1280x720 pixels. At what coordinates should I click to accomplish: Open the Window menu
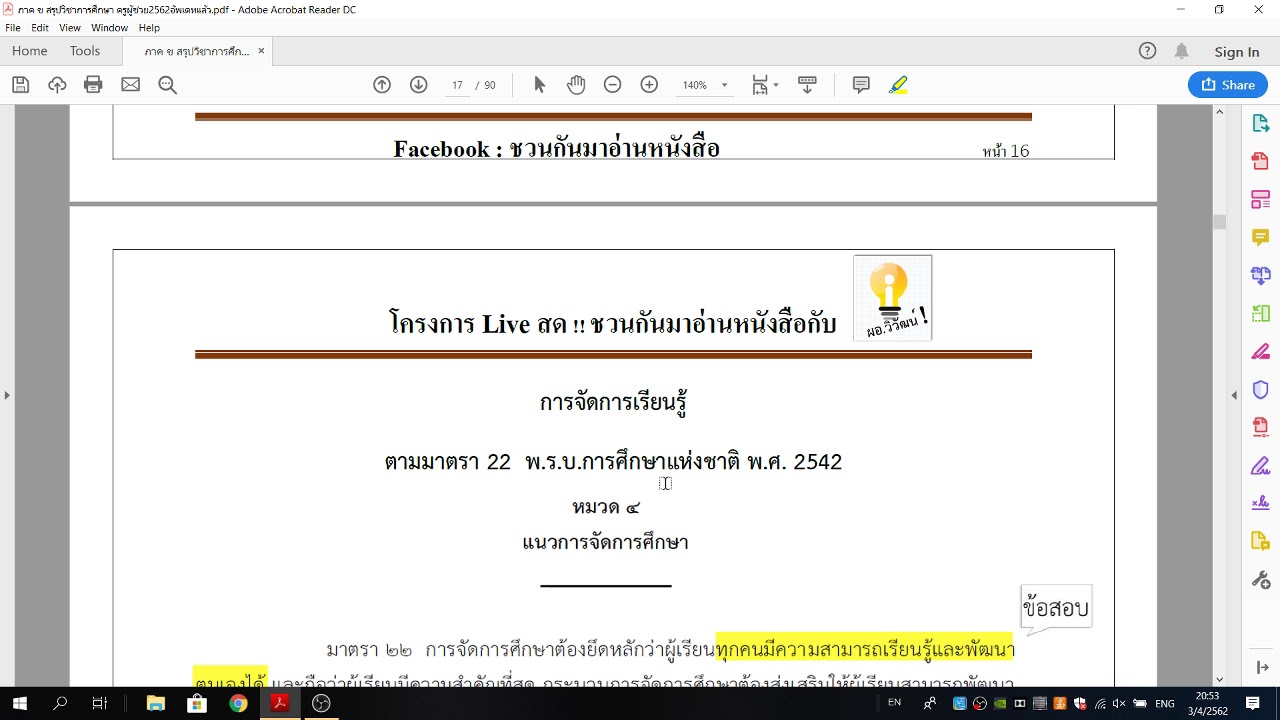pos(110,28)
